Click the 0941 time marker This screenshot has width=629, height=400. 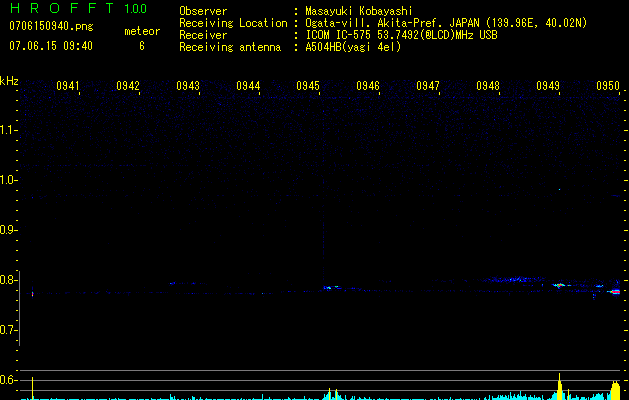[68, 86]
